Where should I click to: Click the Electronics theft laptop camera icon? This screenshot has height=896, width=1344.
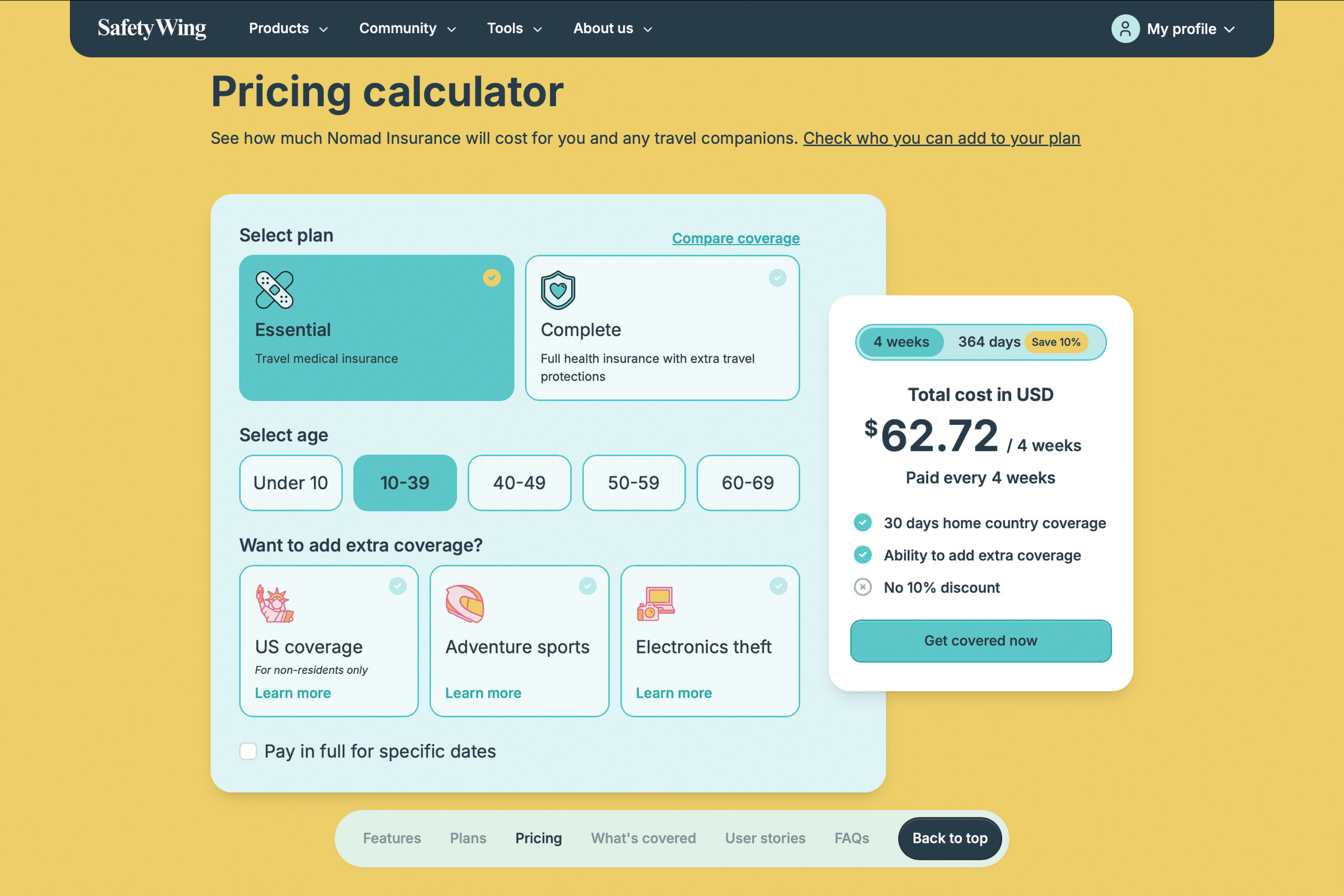pos(655,604)
